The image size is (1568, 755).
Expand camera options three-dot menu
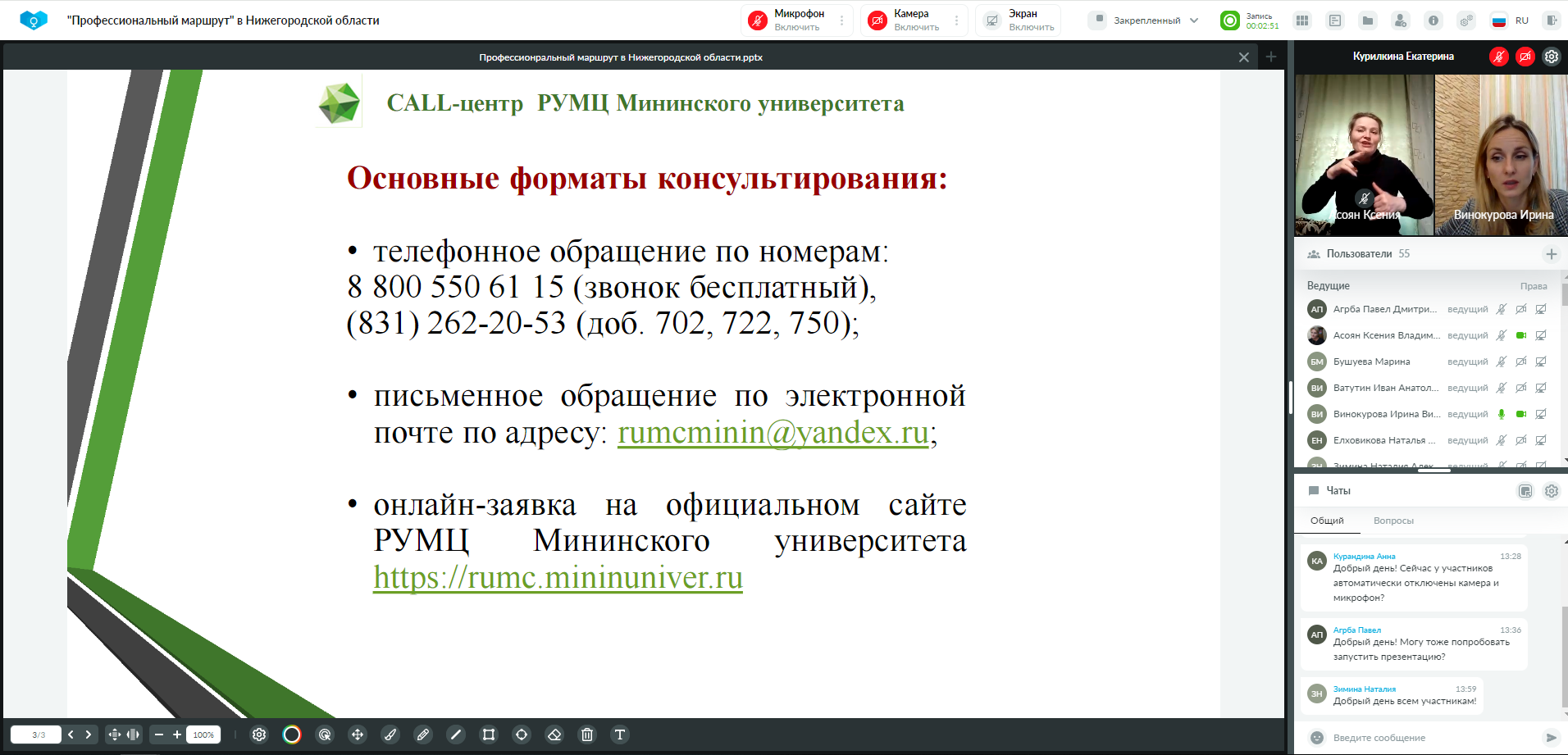coord(956,20)
